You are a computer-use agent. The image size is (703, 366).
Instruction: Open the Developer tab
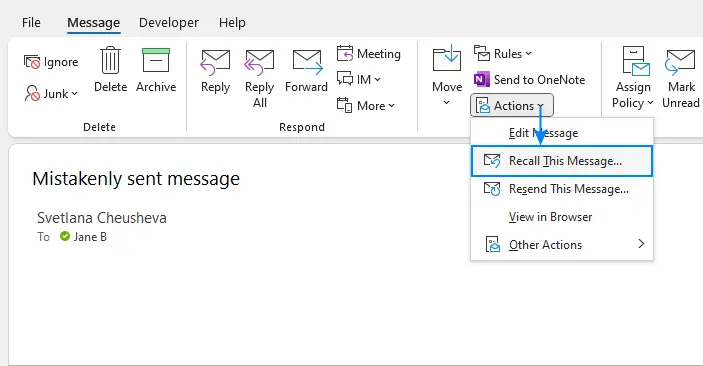tap(169, 22)
